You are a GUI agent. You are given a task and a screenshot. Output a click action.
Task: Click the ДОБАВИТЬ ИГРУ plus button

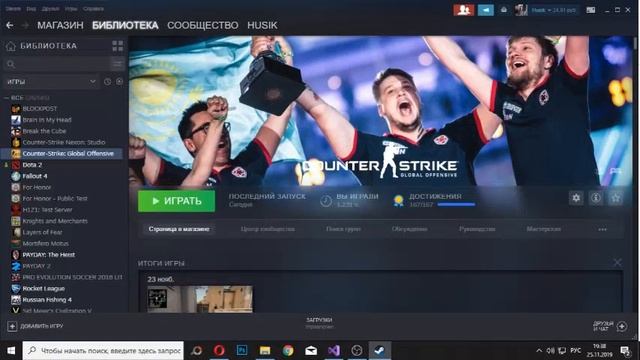coord(12,326)
